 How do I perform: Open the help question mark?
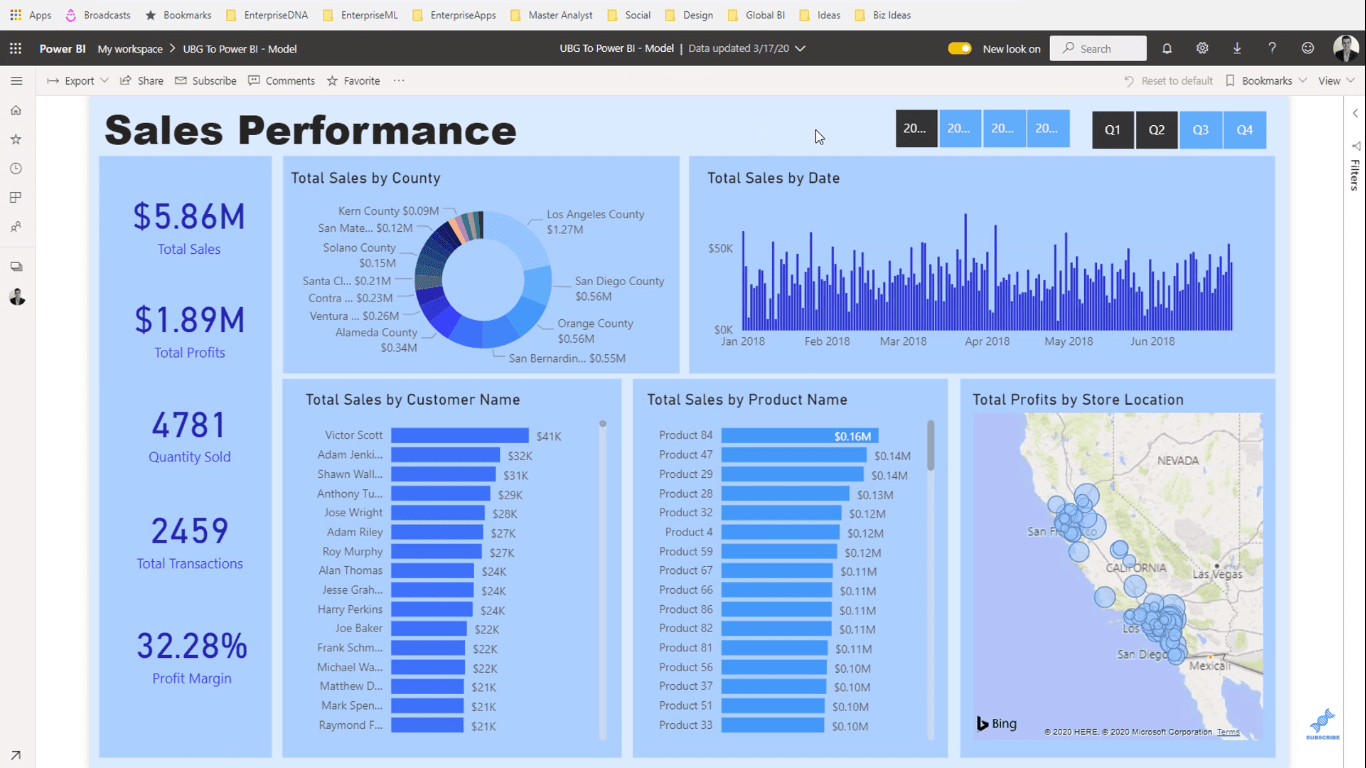pos(1272,48)
